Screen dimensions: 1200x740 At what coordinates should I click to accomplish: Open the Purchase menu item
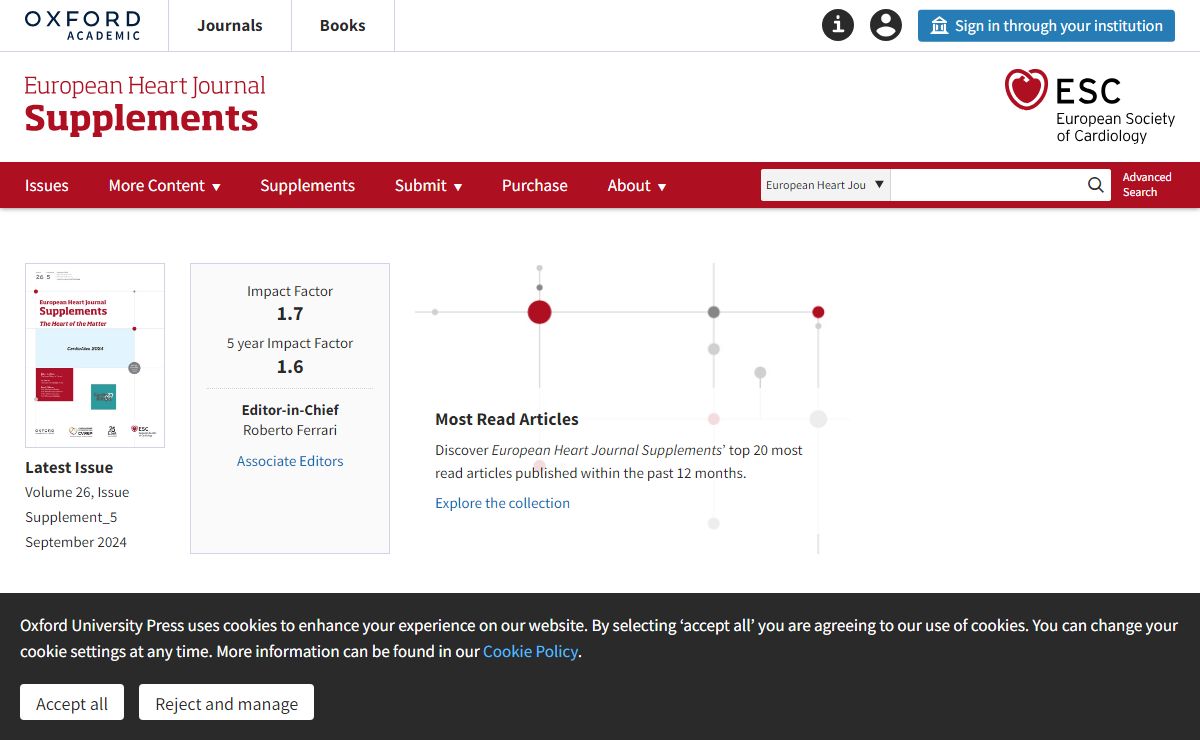tap(535, 185)
